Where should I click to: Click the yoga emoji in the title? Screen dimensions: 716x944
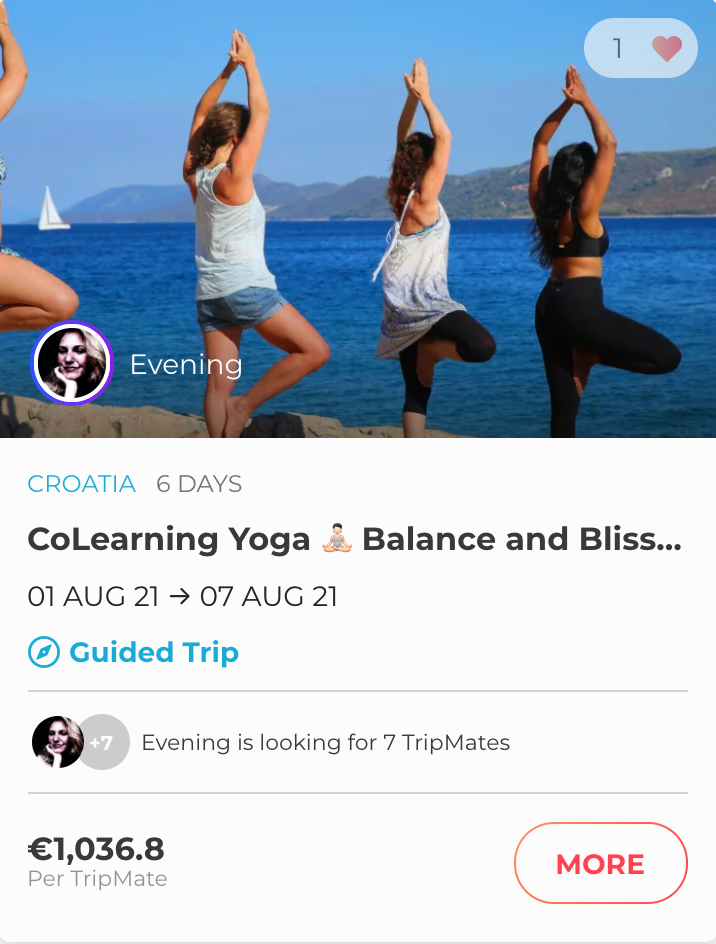click(x=337, y=538)
